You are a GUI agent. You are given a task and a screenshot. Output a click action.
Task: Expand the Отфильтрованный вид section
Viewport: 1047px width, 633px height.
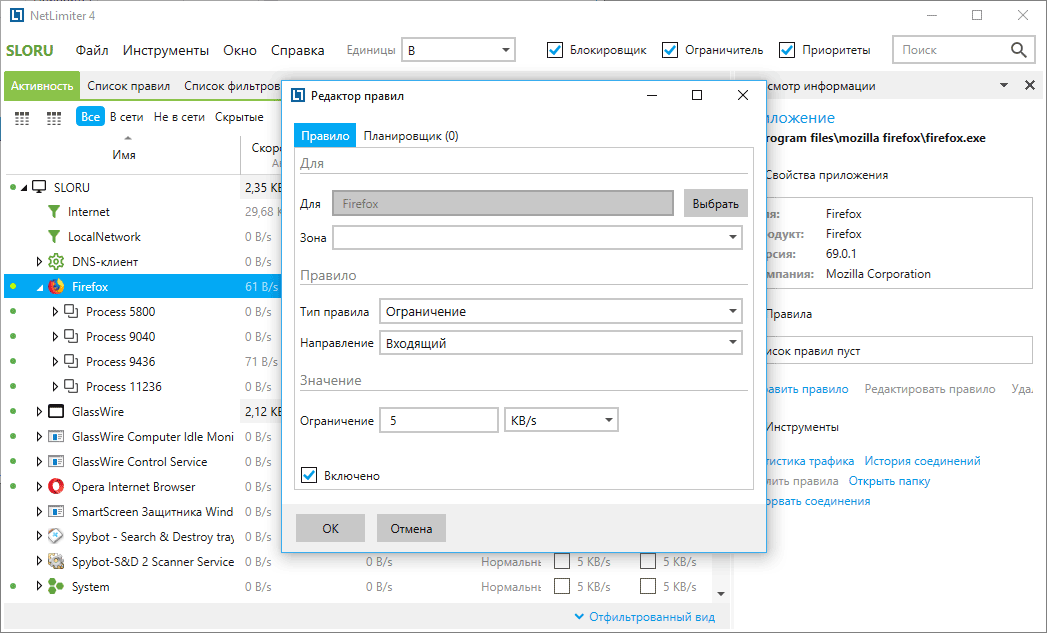pyautogui.click(x=645, y=617)
